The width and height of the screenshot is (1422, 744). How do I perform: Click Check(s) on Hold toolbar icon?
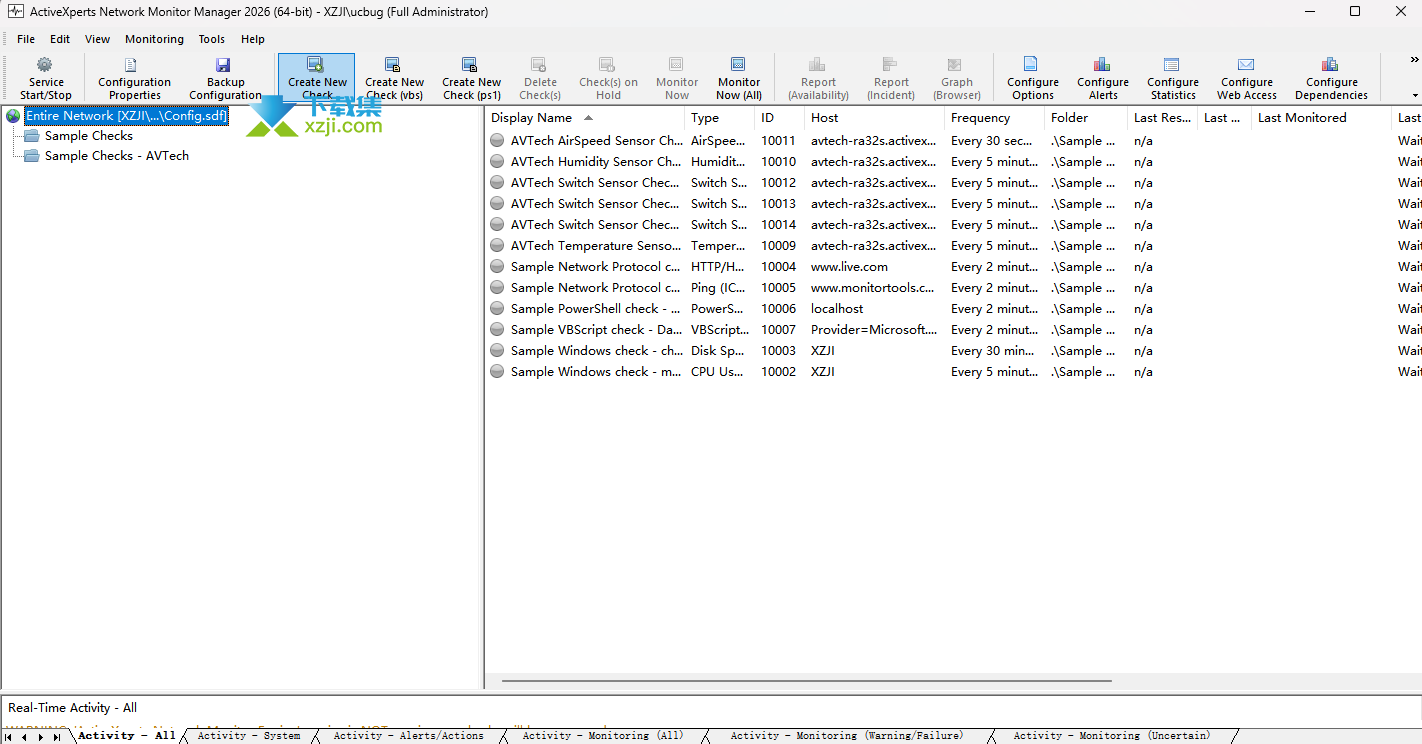608,65
